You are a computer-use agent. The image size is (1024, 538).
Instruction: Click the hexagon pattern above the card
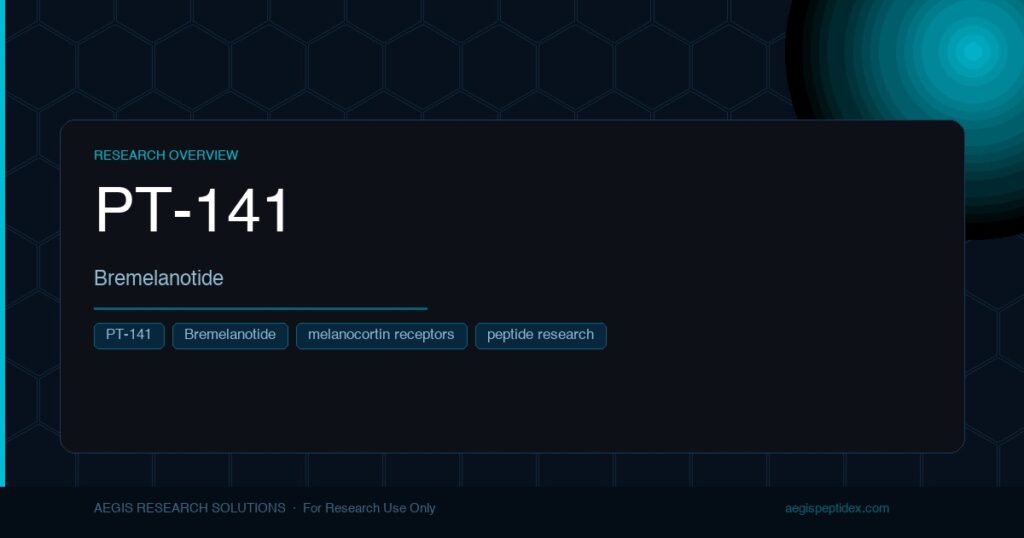click(392, 59)
